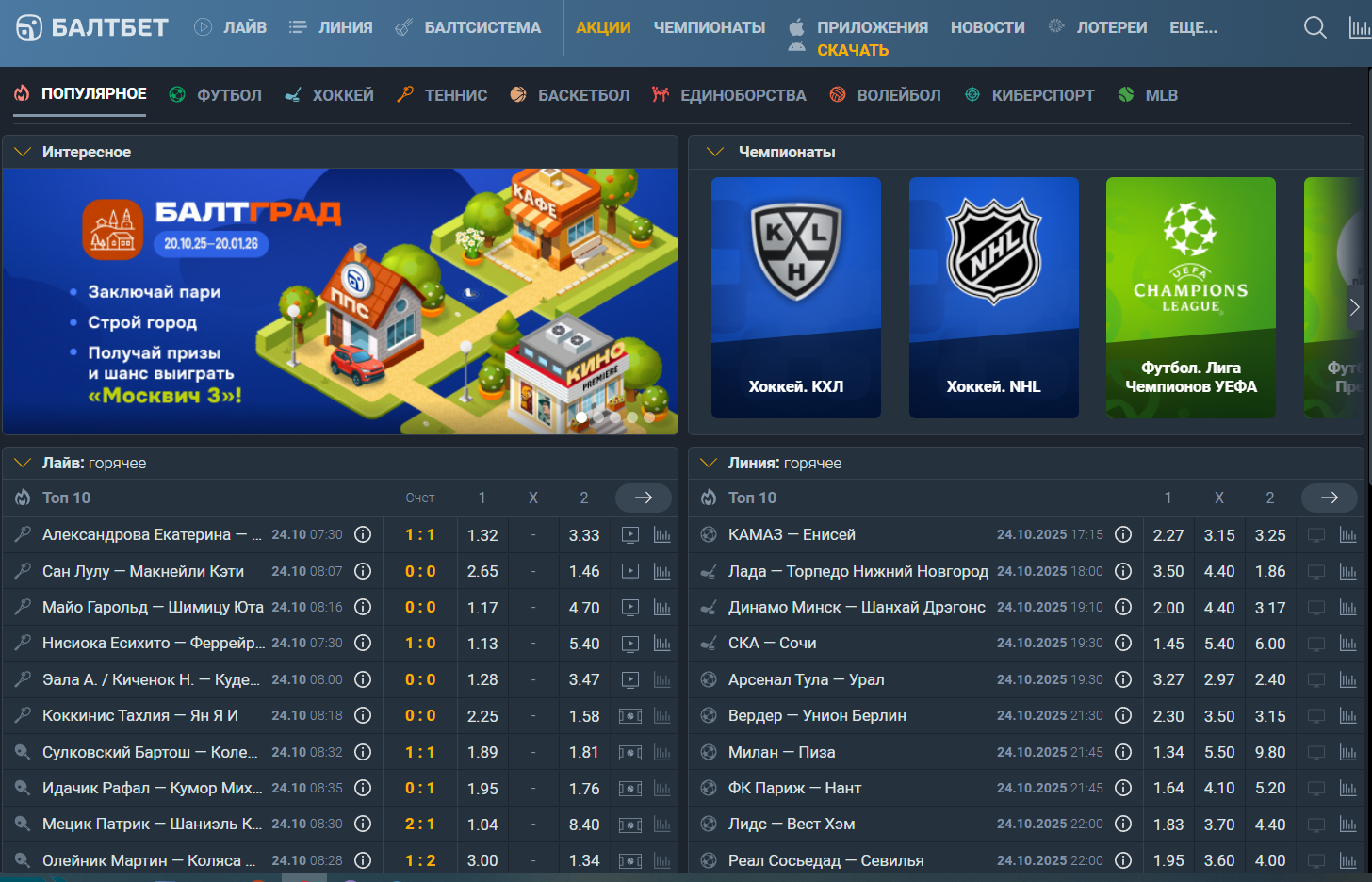Switch to the Футбол sport tab

(x=216, y=95)
